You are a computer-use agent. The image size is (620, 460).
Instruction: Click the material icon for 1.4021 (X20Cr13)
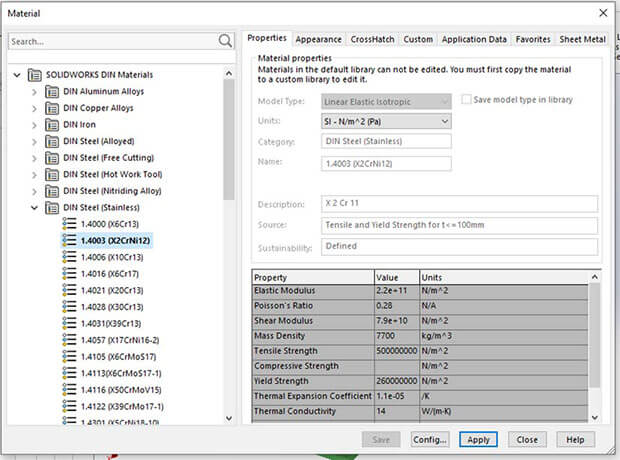coord(69,290)
